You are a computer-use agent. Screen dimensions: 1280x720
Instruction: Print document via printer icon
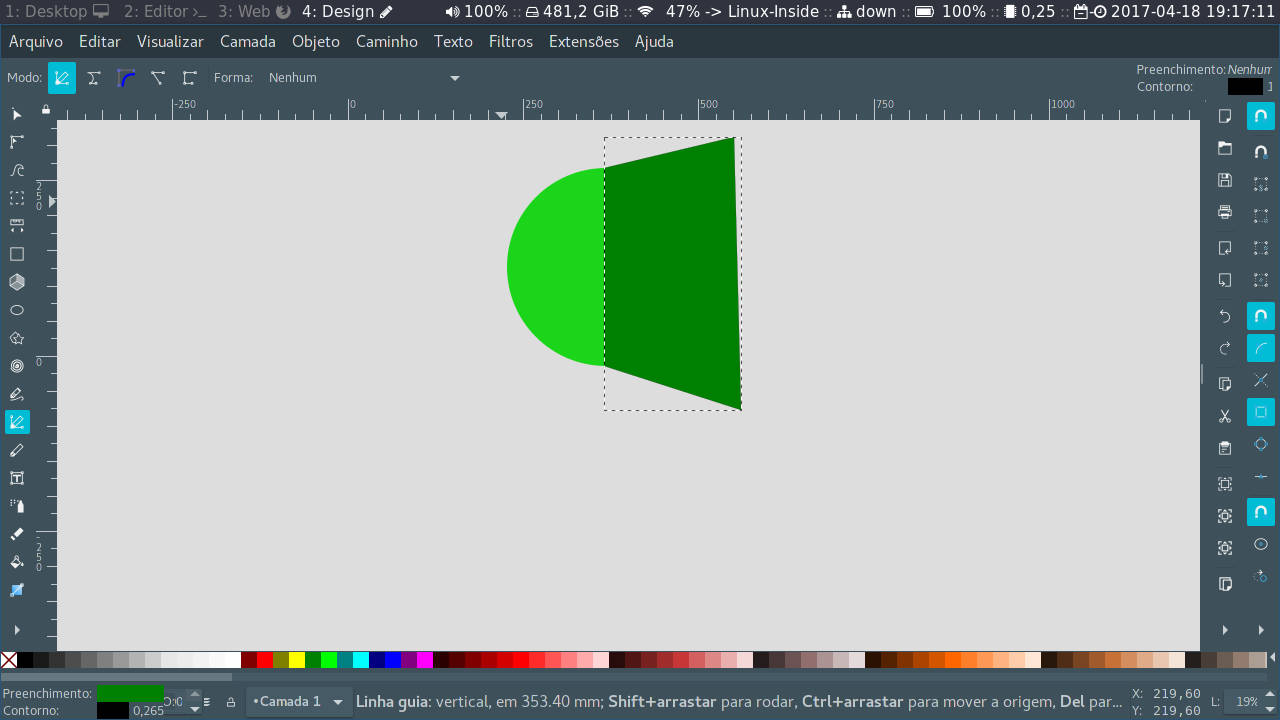[1225, 212]
